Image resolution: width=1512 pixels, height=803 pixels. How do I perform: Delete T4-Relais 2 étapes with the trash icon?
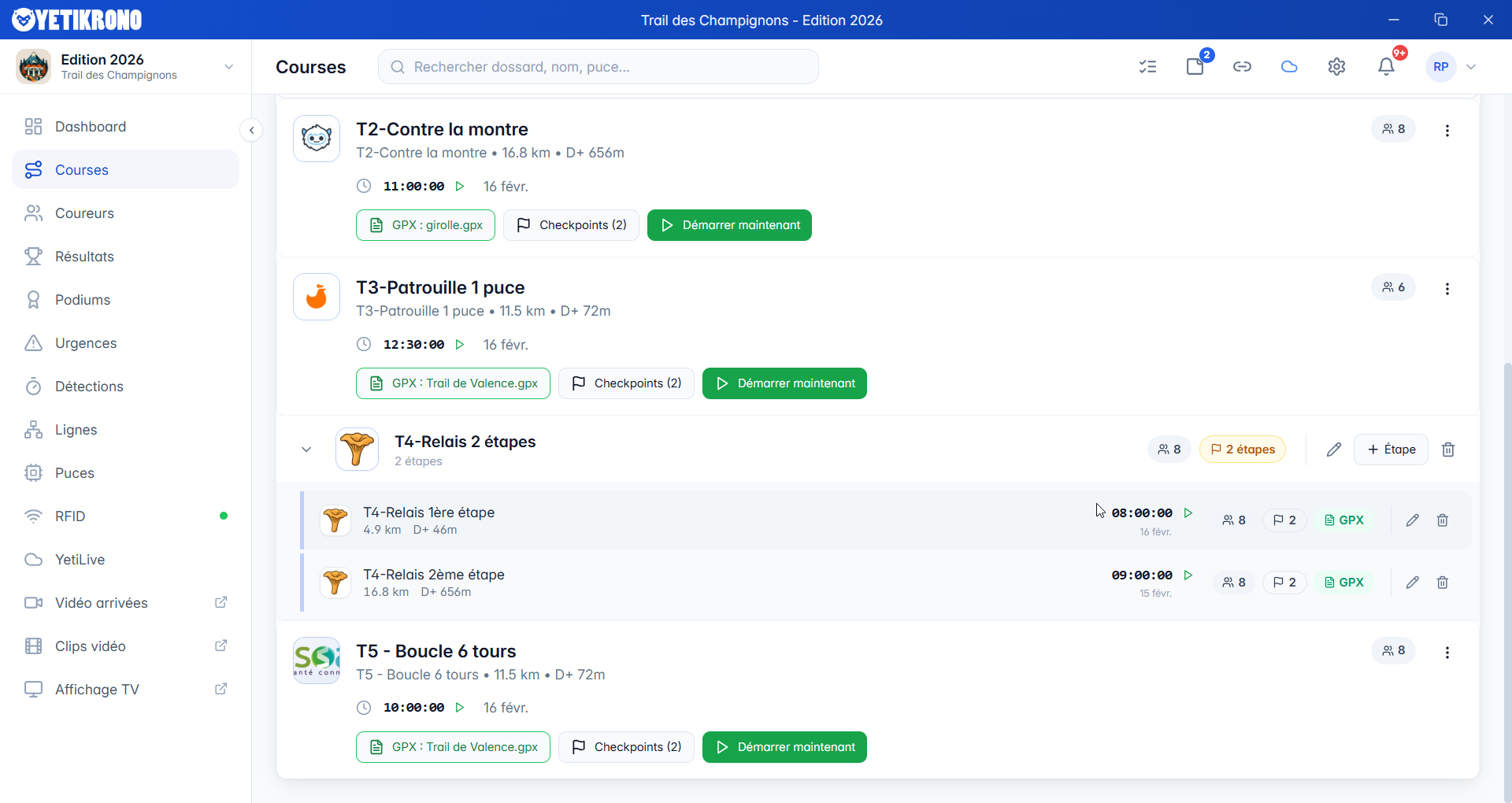coord(1448,449)
